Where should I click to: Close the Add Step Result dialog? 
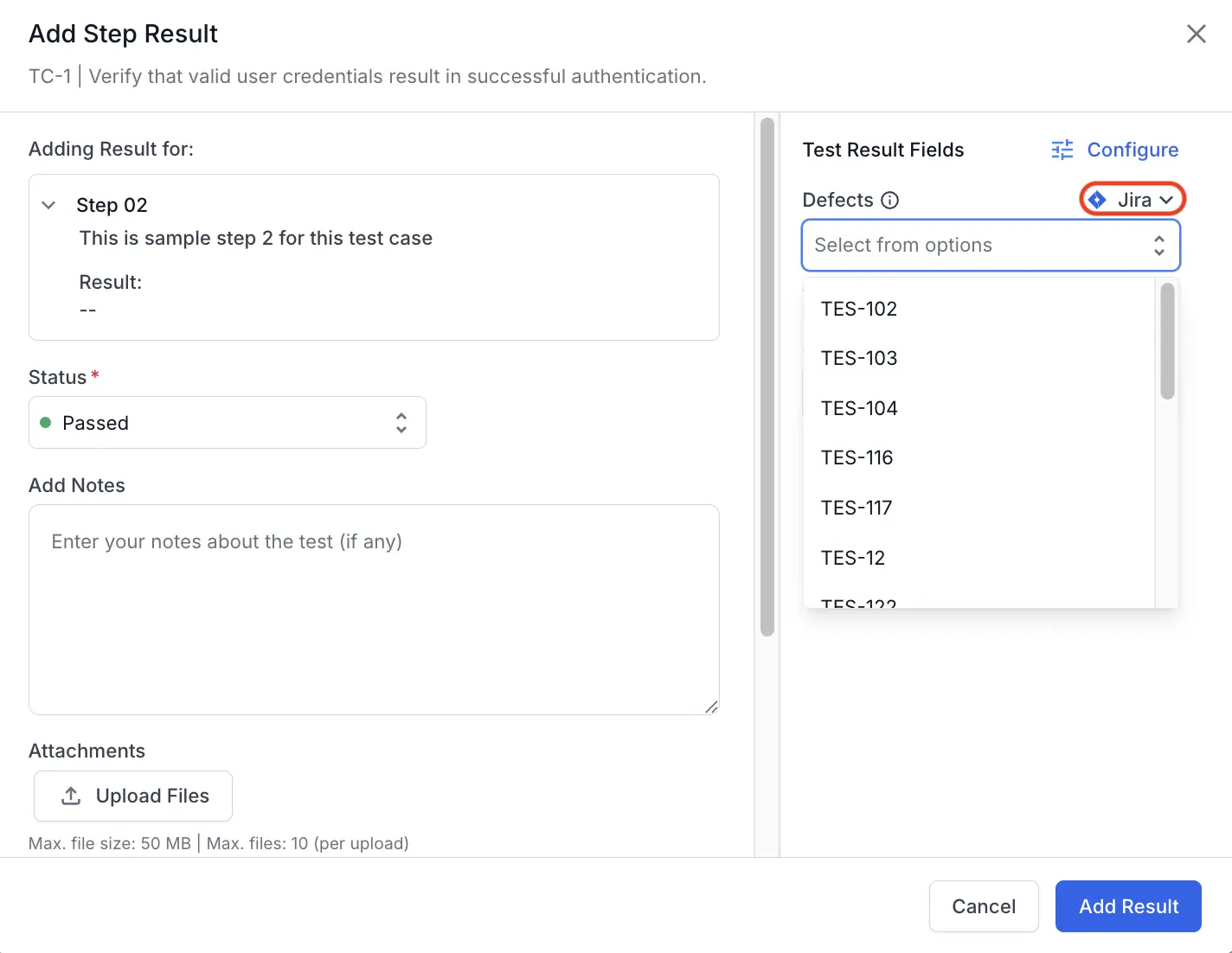click(x=1196, y=34)
